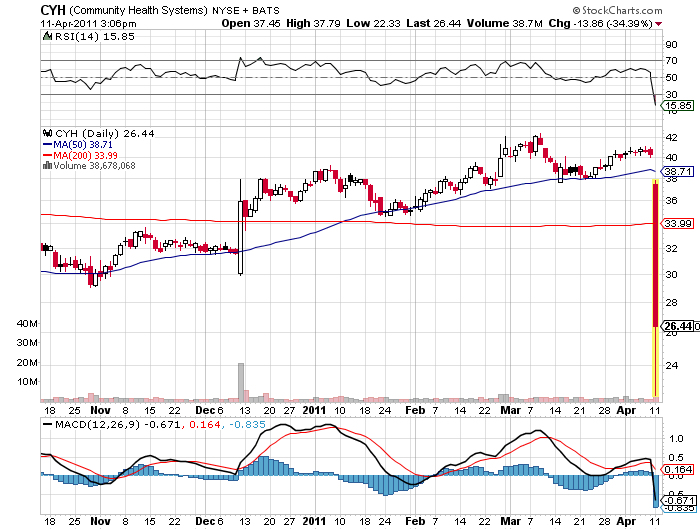Click the red 0.164 tag on MACD axis
This screenshot has width=700, height=530.
pos(678,470)
